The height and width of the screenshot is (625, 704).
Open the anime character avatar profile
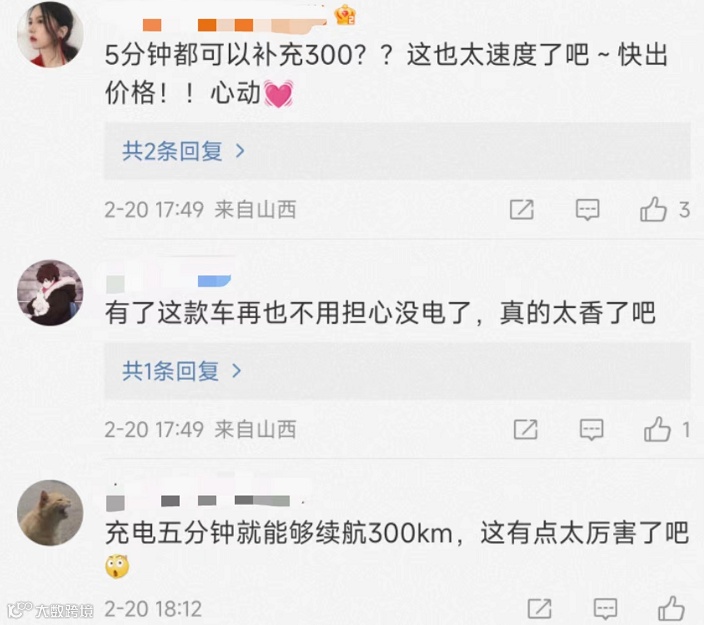[x=50, y=293]
